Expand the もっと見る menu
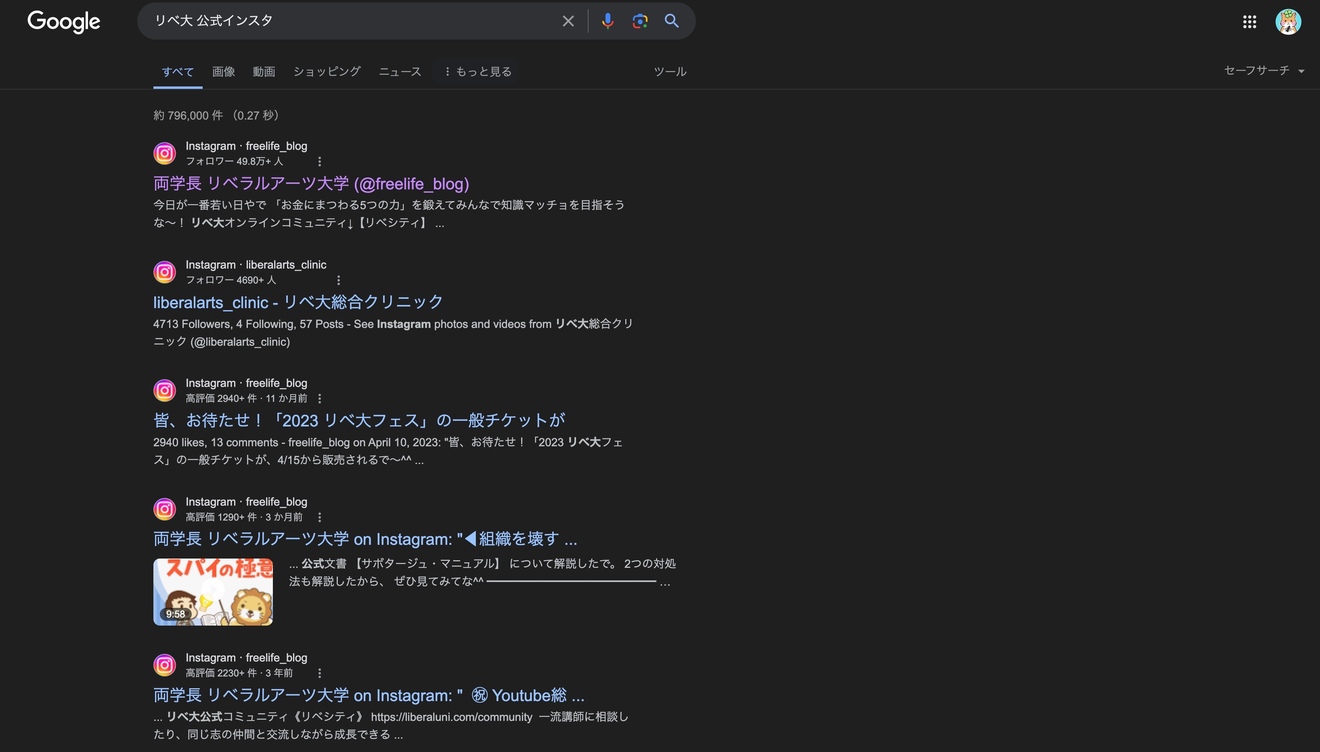Image resolution: width=1320 pixels, height=752 pixels. [x=478, y=72]
